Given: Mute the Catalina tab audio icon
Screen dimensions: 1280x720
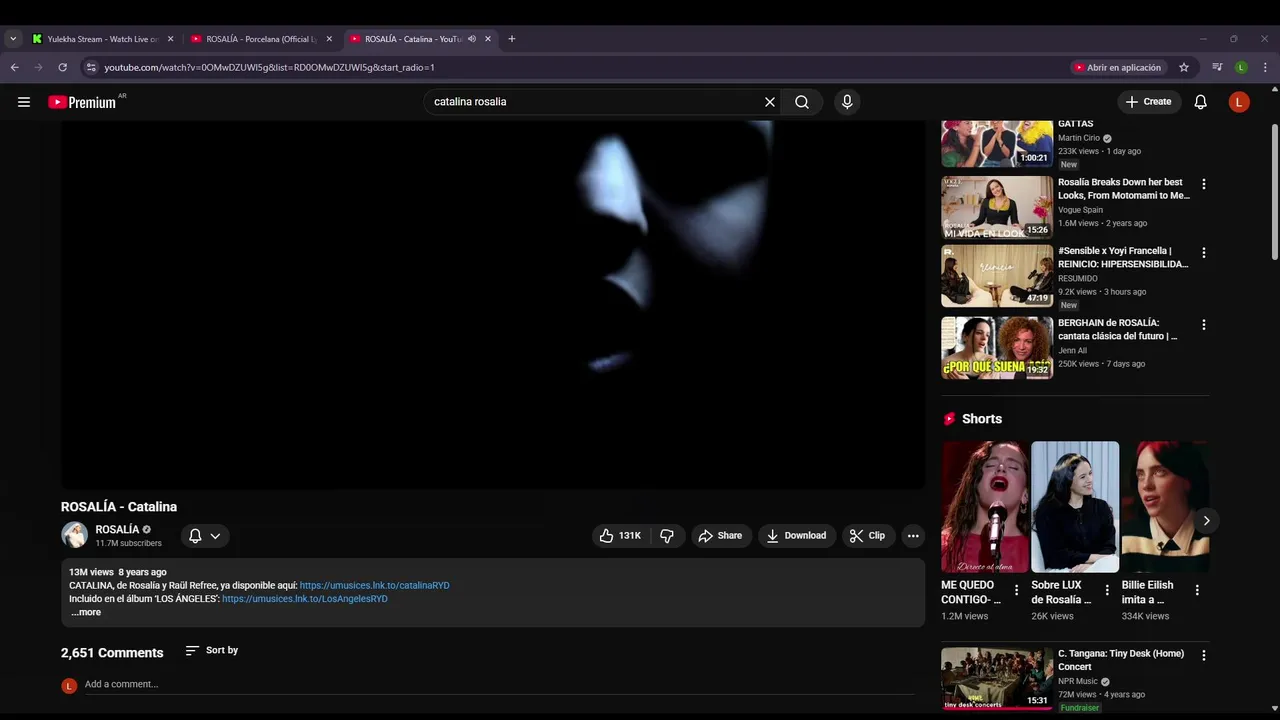Looking at the screenshot, I should (472, 39).
